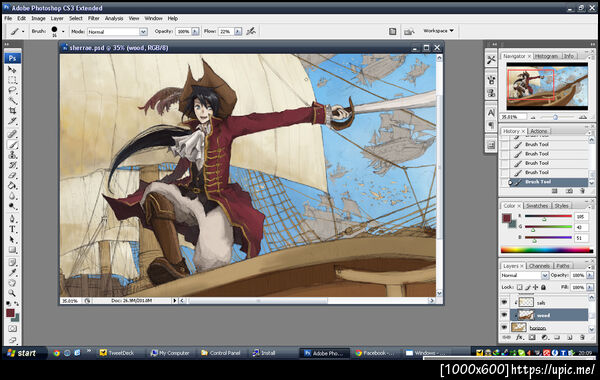The width and height of the screenshot is (600, 380).
Task: Open the brush Mode dropdown
Action: coord(143,32)
